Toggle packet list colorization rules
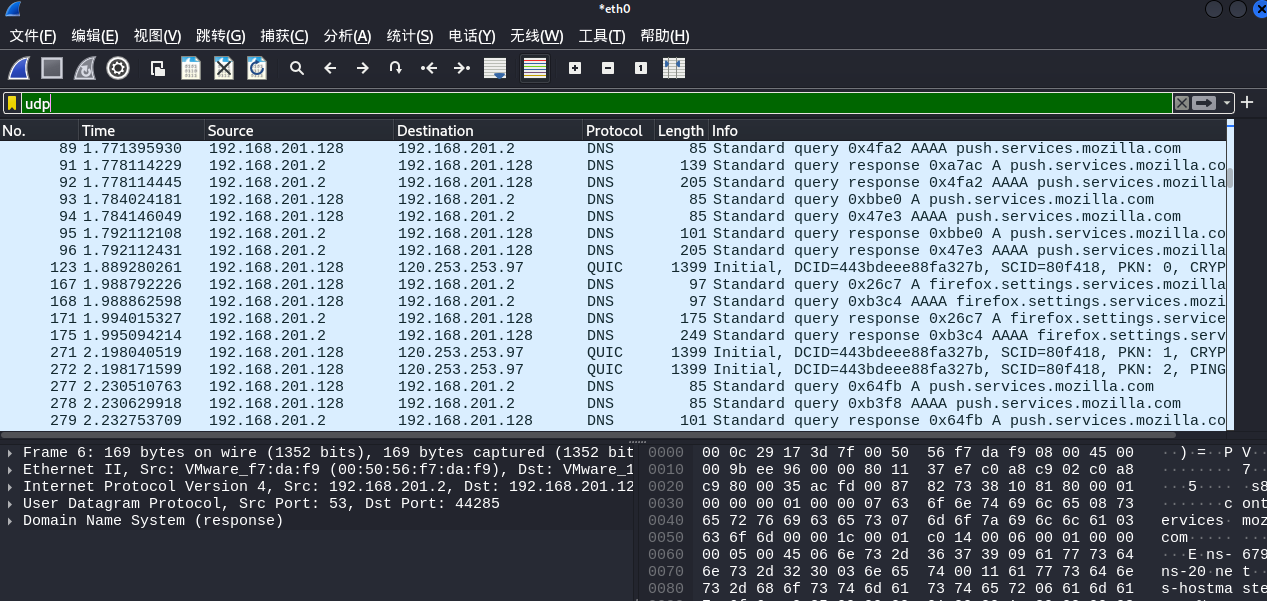 [535, 68]
